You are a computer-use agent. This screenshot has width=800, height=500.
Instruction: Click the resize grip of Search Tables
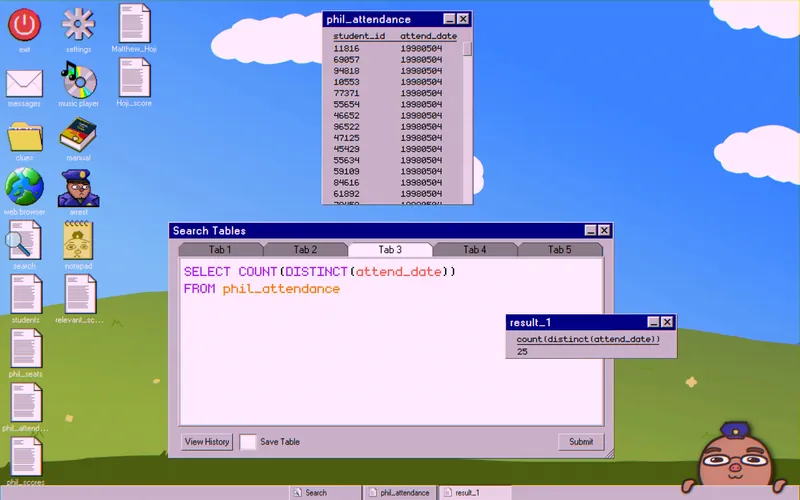[609, 454]
